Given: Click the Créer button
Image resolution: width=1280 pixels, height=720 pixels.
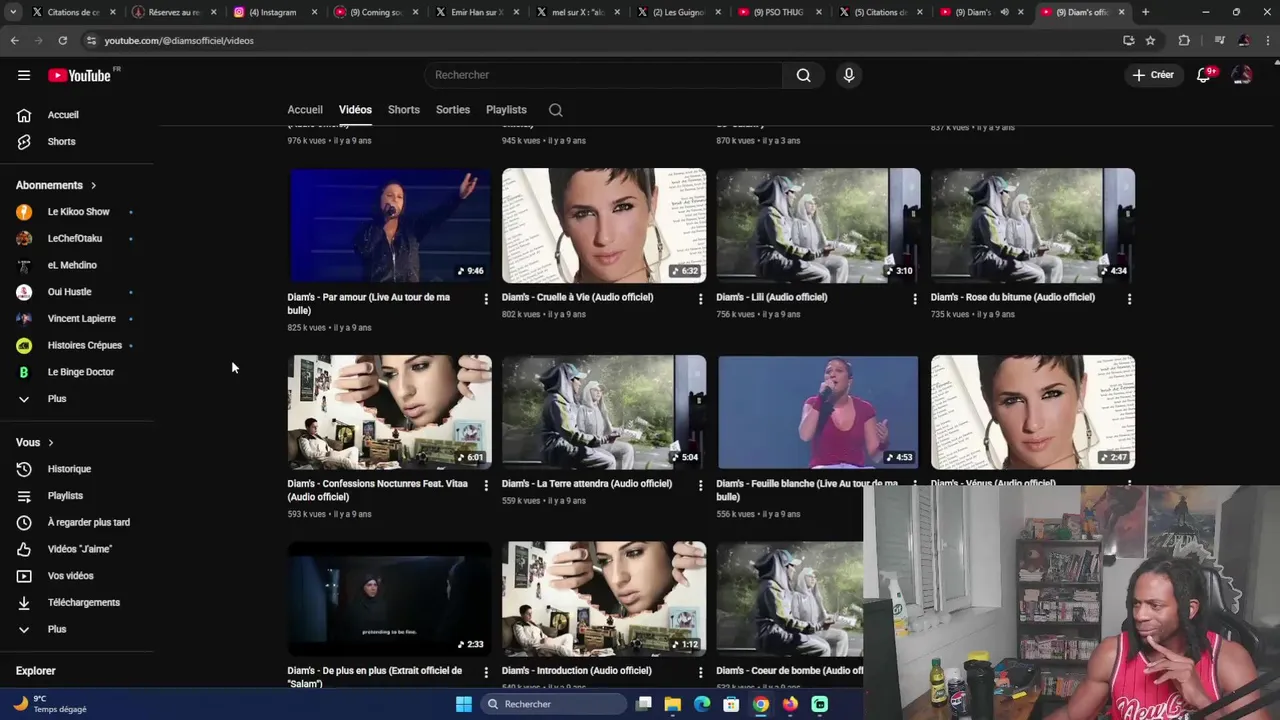Looking at the screenshot, I should point(1153,75).
